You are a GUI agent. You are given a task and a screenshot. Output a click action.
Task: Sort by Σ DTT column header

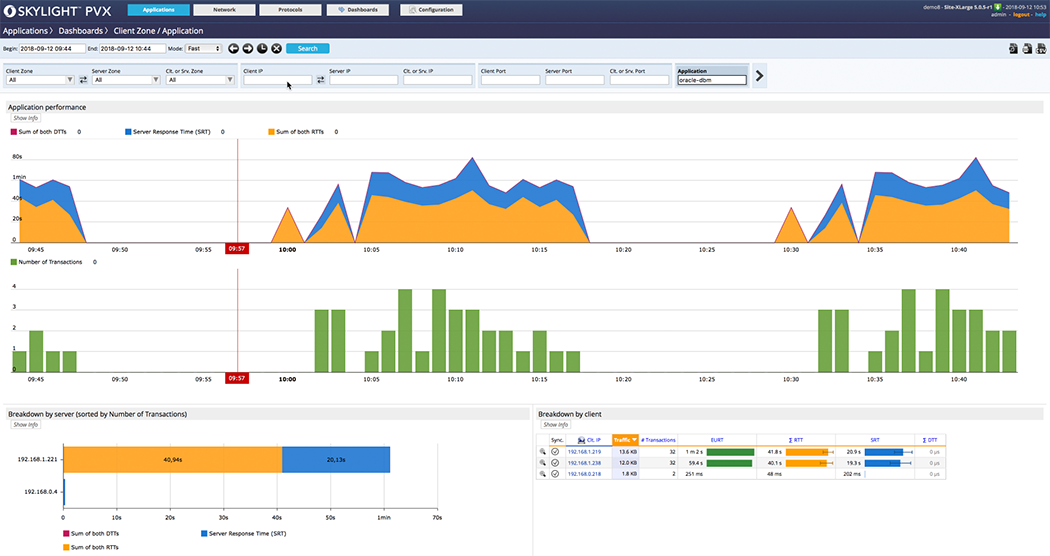(929, 440)
